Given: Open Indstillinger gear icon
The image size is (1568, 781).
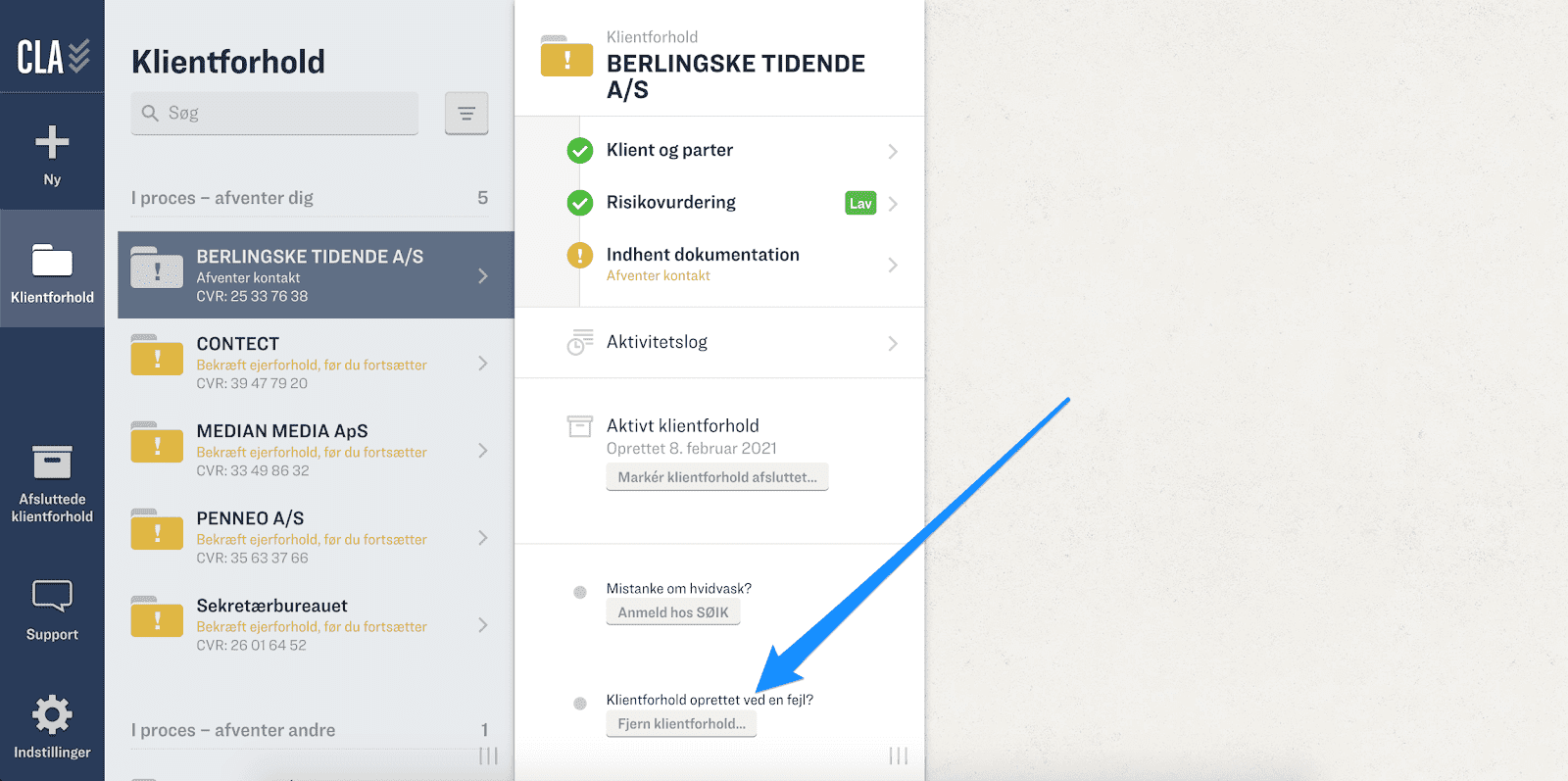Looking at the screenshot, I should 52,714.
